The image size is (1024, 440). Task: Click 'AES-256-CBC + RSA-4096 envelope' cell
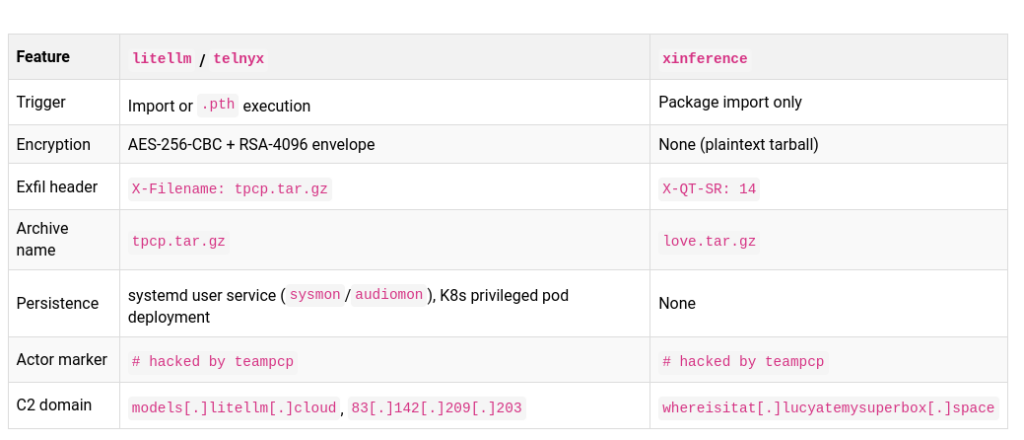(x=251, y=144)
